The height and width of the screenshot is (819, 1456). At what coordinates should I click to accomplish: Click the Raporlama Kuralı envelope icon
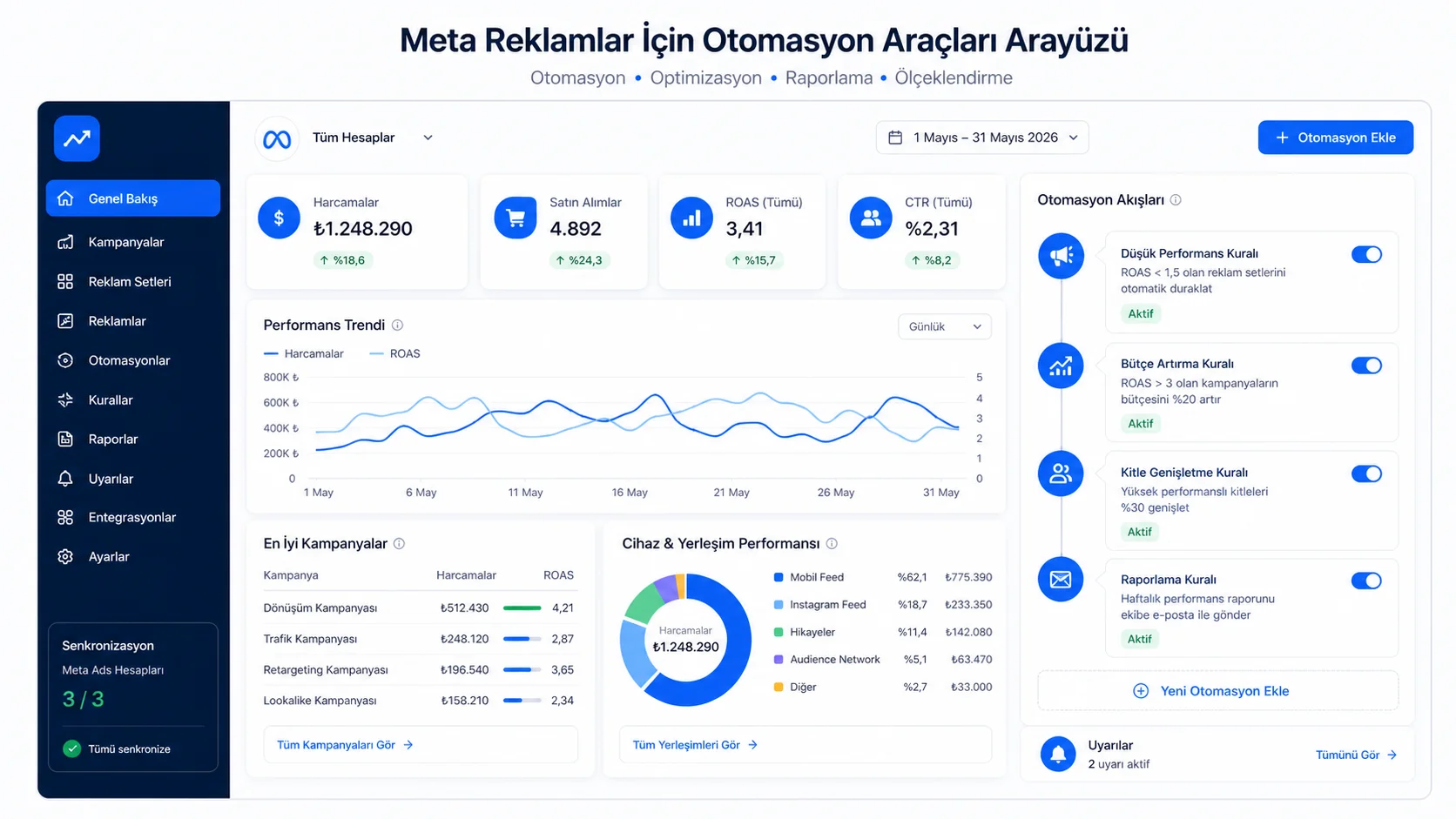(1061, 580)
